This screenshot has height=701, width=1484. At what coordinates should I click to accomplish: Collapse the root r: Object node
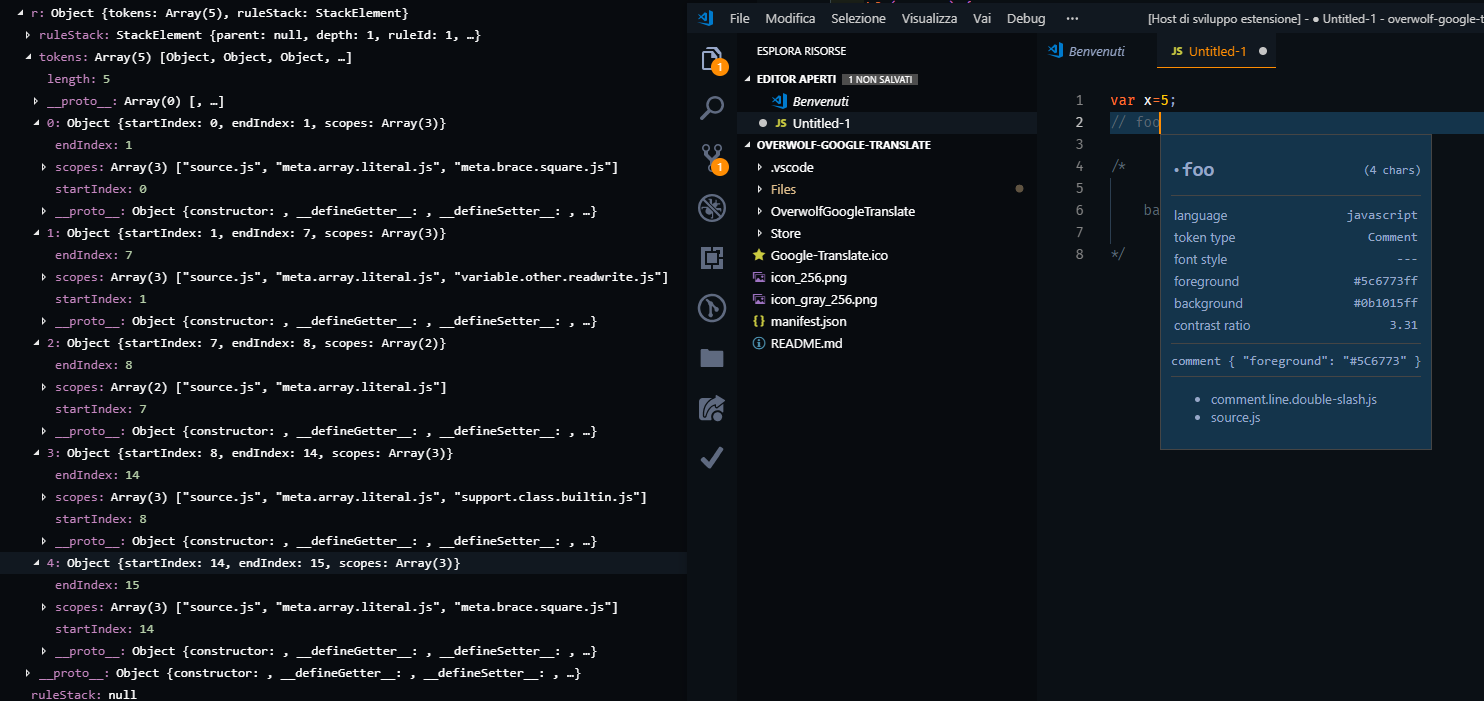(x=20, y=13)
